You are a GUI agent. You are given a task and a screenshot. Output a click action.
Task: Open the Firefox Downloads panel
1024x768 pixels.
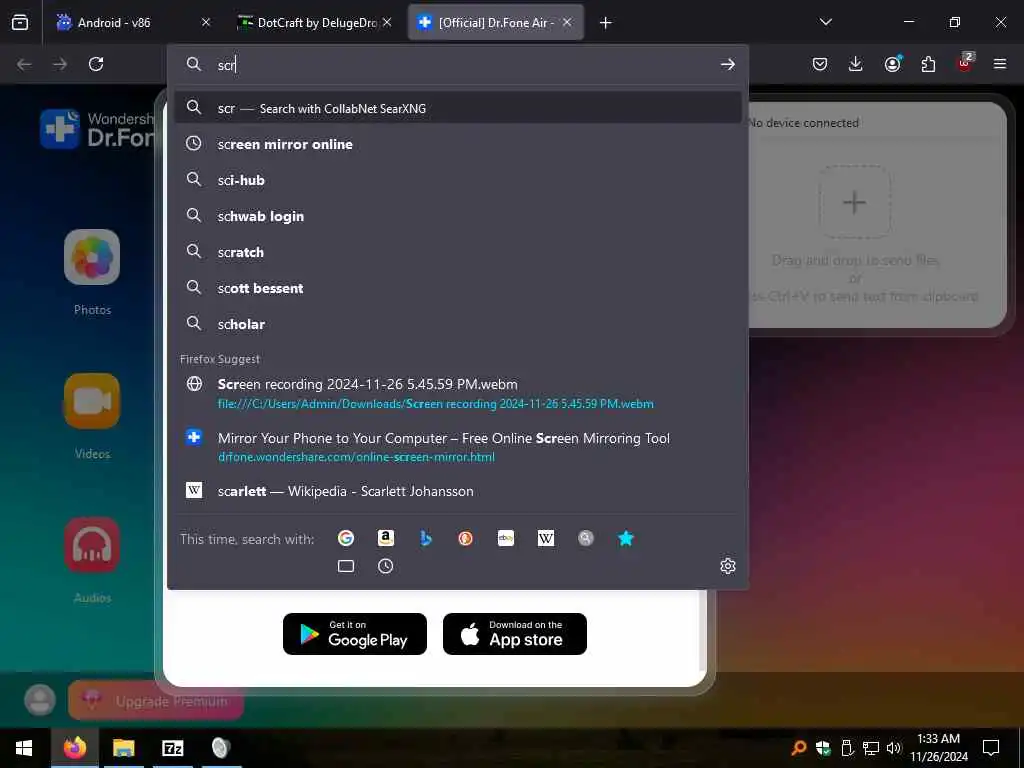pos(856,64)
